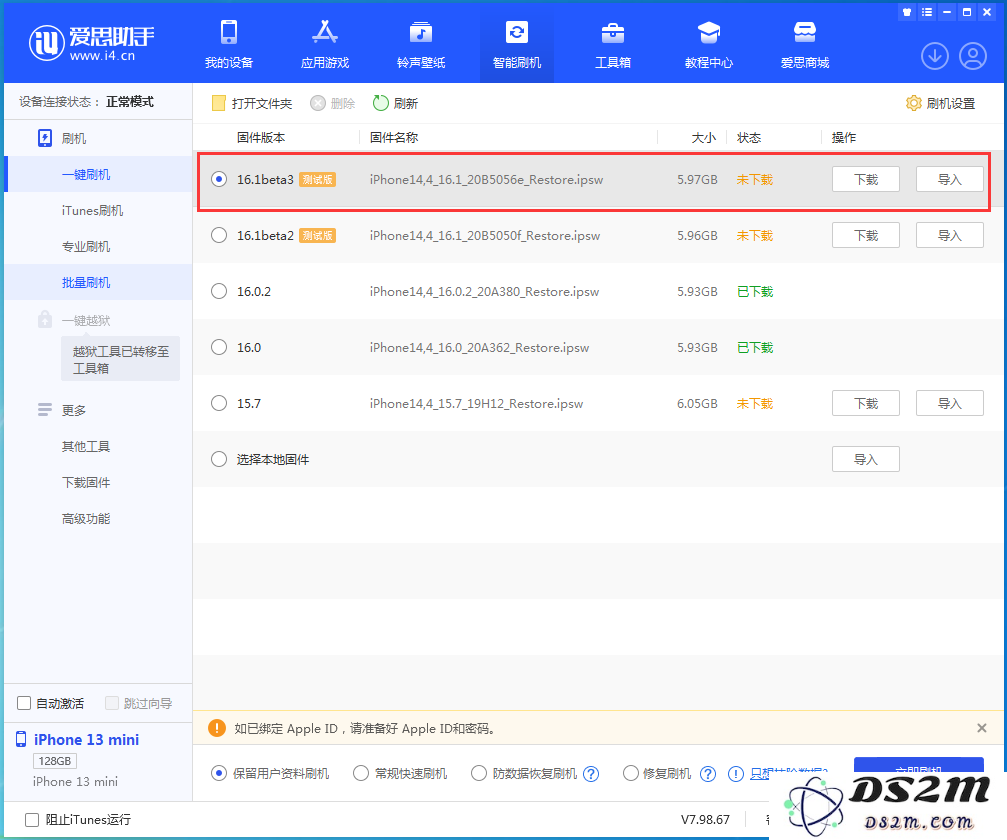Download the 15.7 firmware
This screenshot has height=840, width=1007.
tap(866, 403)
